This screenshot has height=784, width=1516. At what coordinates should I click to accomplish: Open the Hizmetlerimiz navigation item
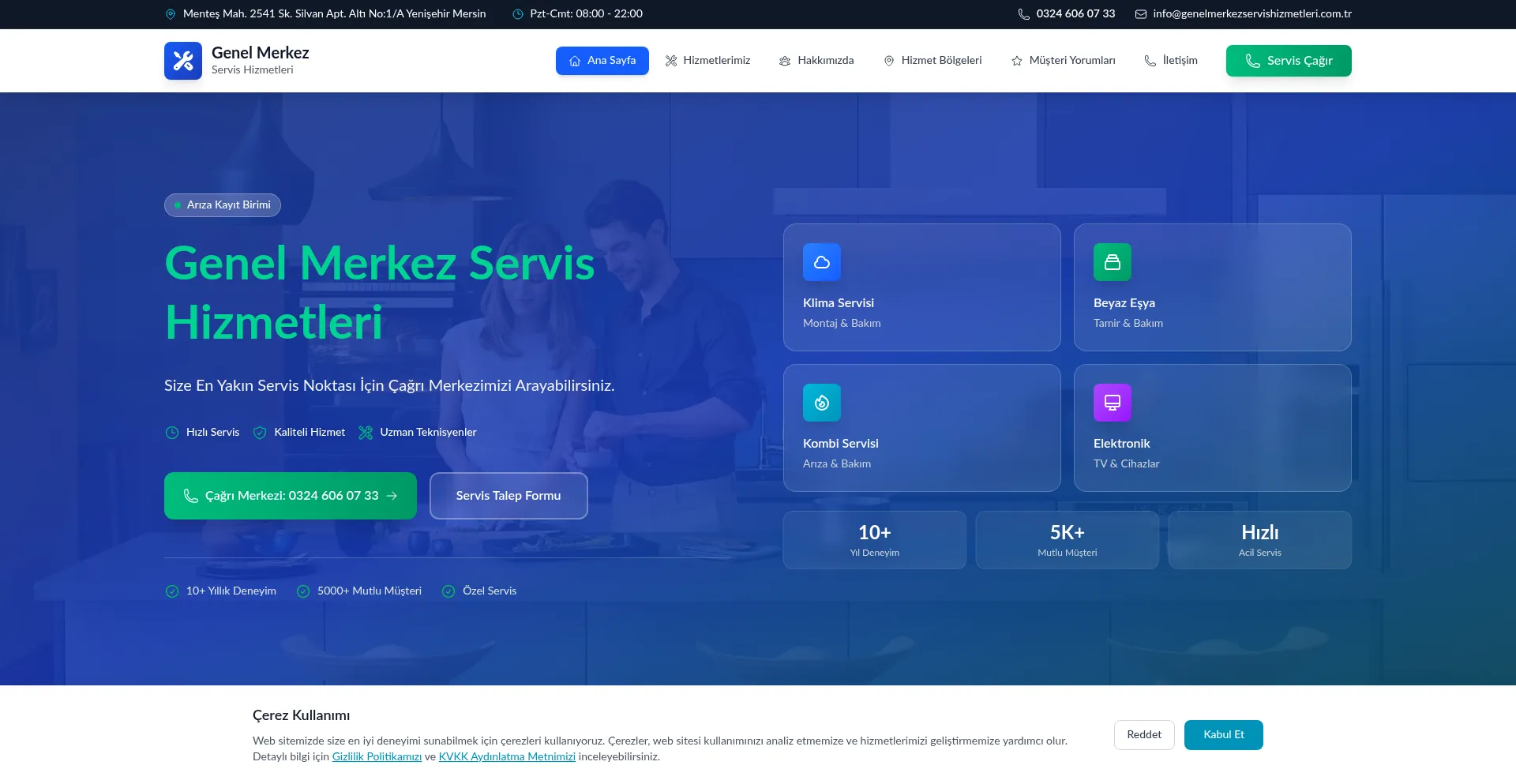pos(707,61)
